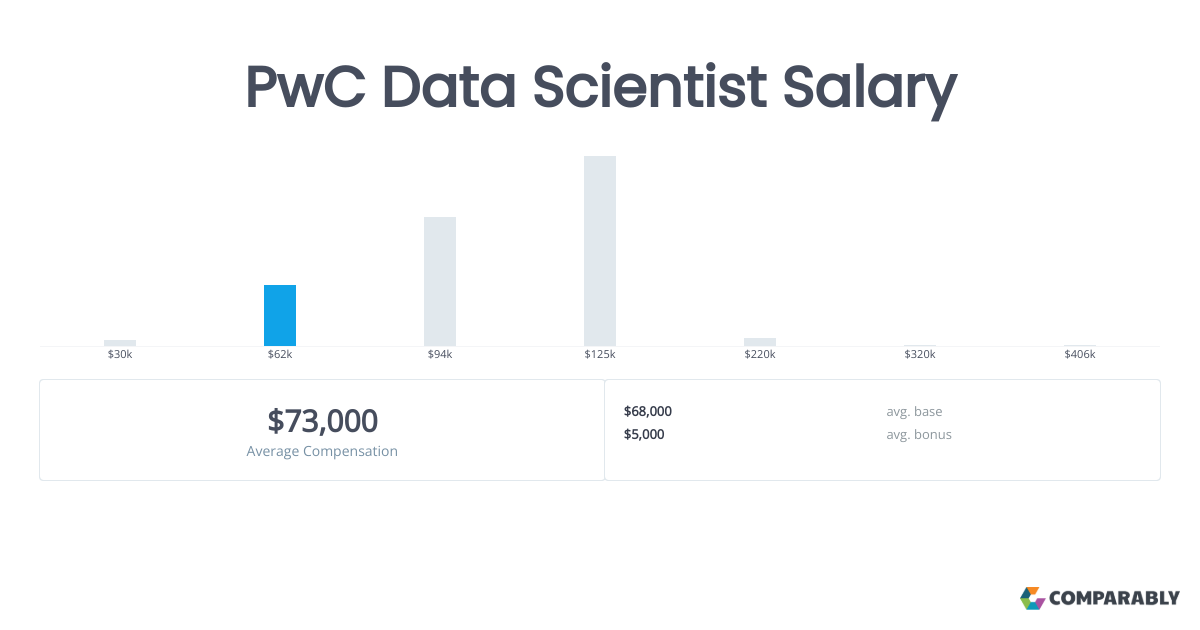This screenshot has height=630, width=1200.
Task: Click the $5,000 bonus amount
Action: 644,434
